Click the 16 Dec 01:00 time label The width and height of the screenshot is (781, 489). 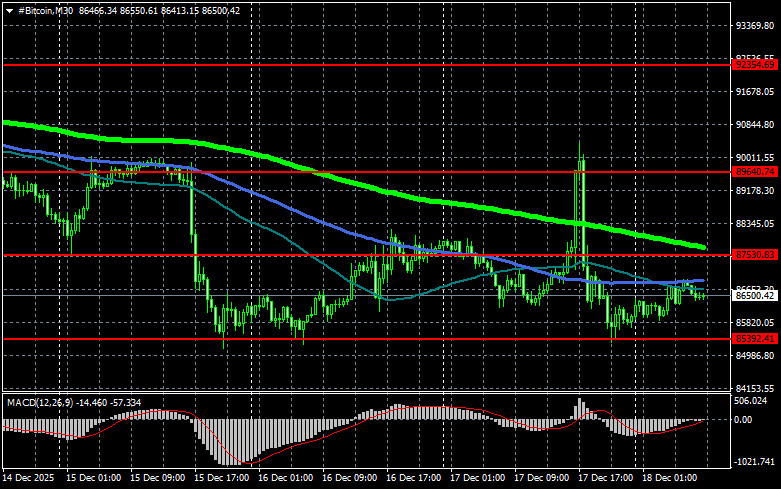coord(285,478)
